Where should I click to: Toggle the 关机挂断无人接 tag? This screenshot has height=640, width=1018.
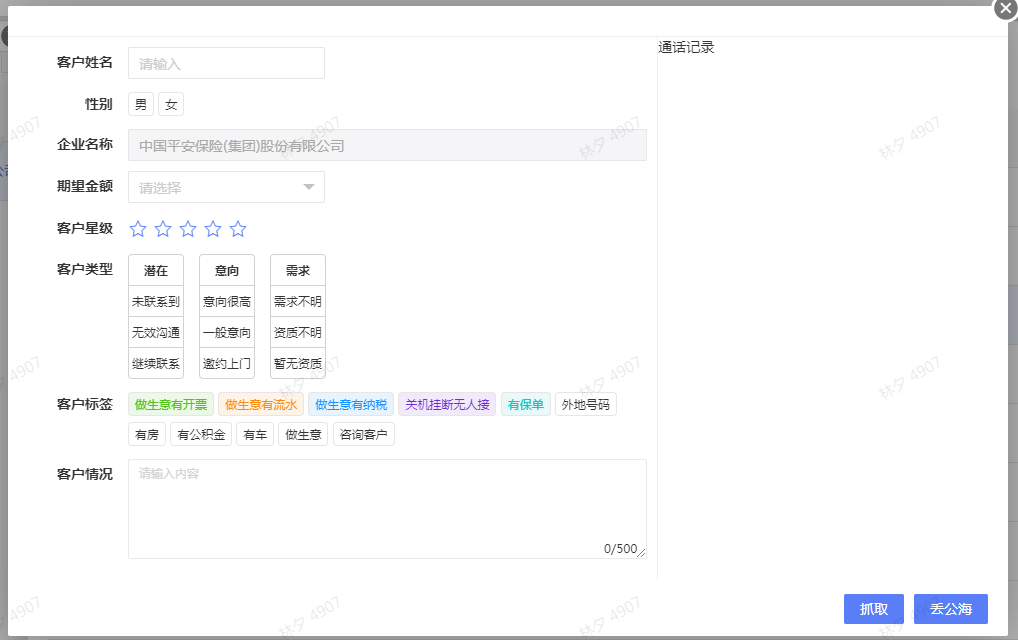[447, 404]
